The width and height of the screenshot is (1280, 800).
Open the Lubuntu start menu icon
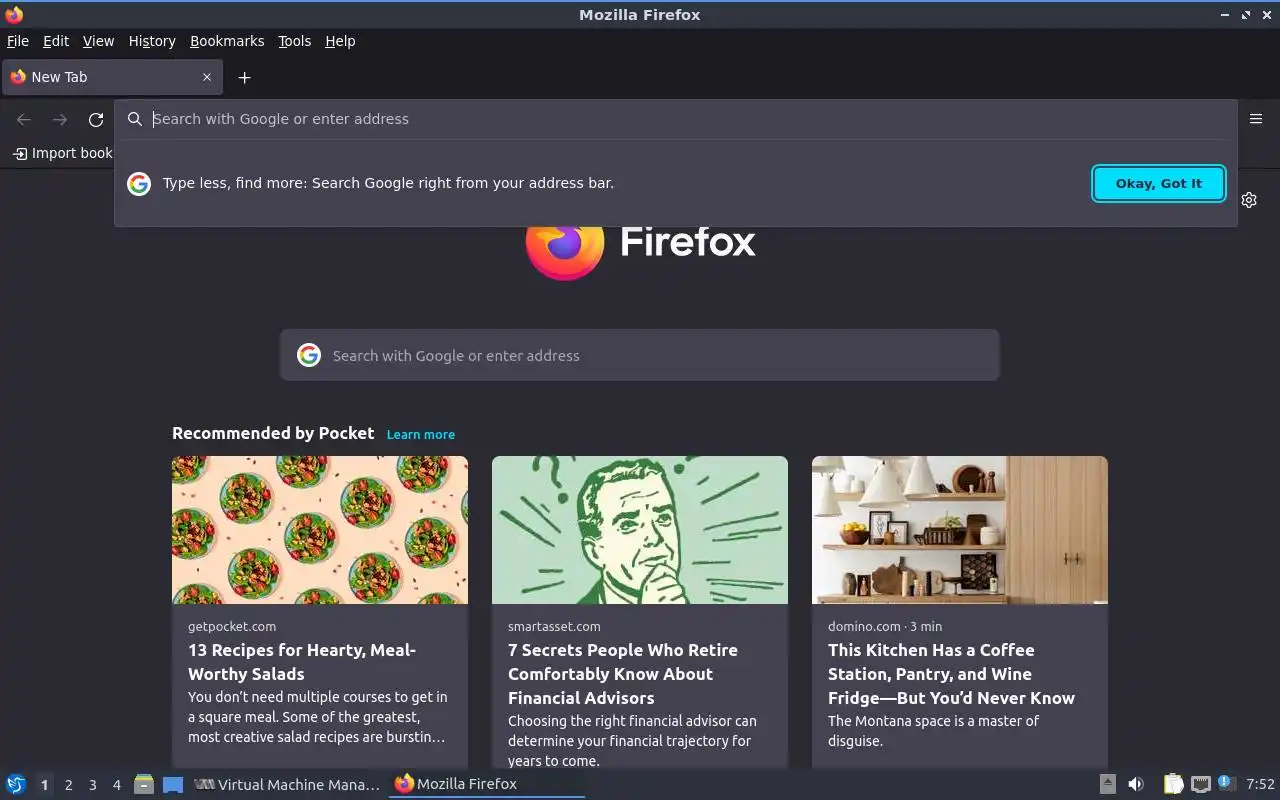click(x=16, y=784)
